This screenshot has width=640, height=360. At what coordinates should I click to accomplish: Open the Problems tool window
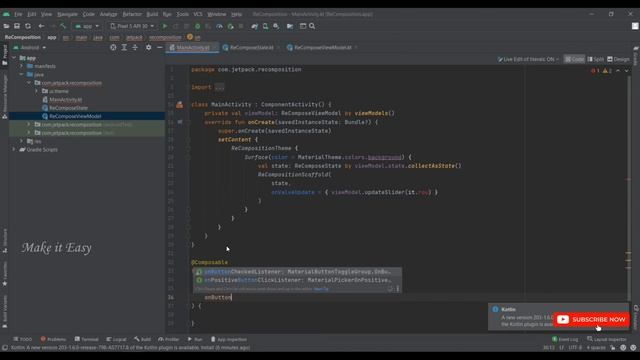[x=53, y=339]
